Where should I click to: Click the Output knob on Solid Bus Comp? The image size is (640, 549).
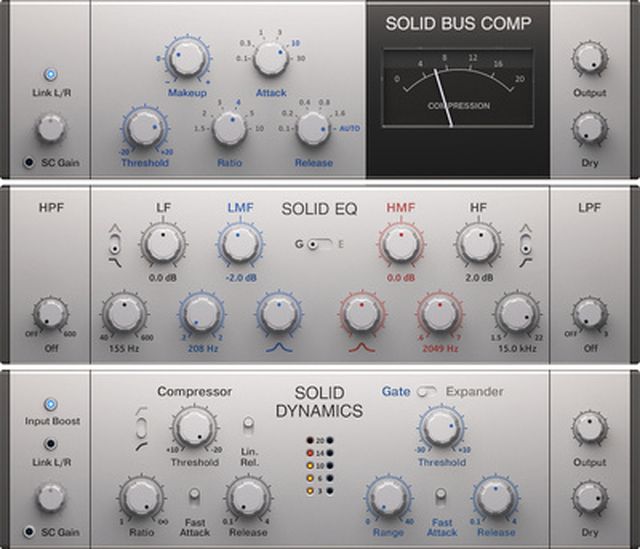[589, 59]
